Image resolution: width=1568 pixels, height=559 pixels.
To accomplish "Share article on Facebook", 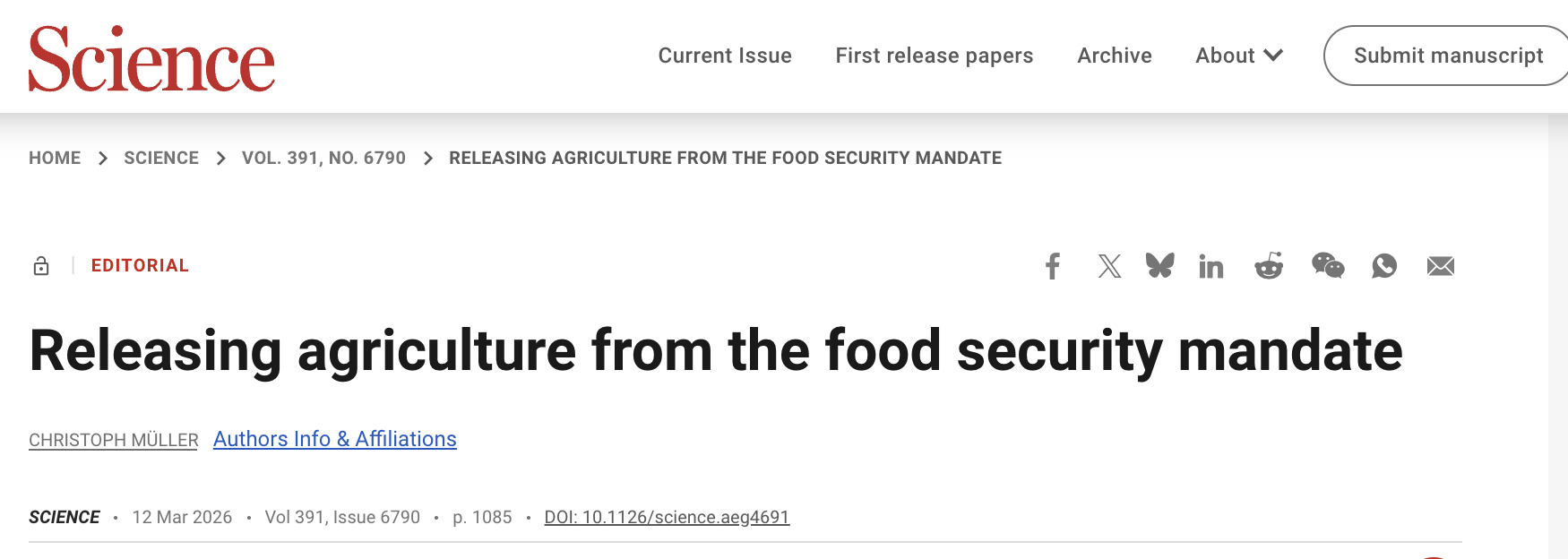I will (x=1053, y=266).
